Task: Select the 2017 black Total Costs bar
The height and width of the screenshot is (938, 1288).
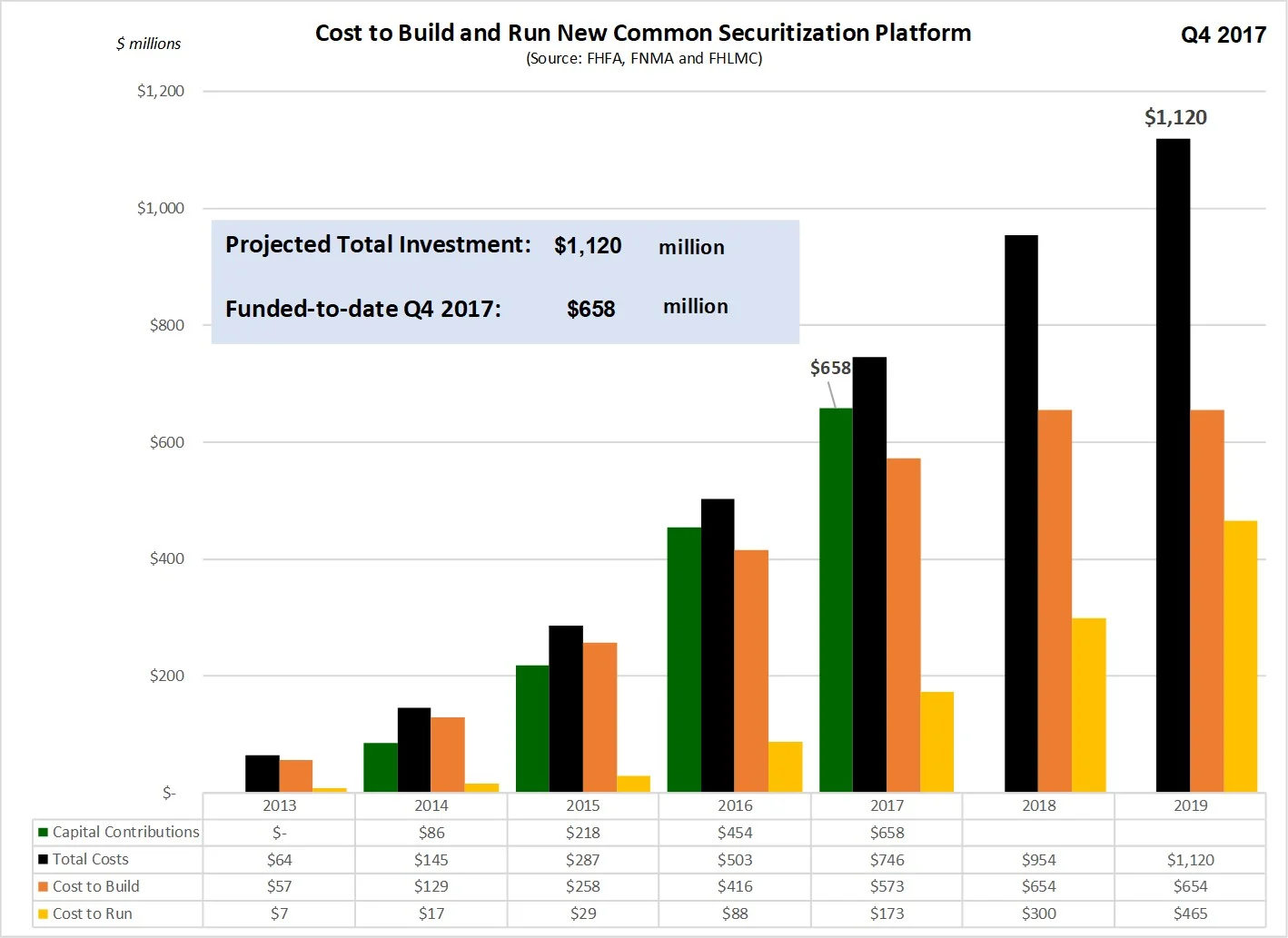Action: [869, 575]
